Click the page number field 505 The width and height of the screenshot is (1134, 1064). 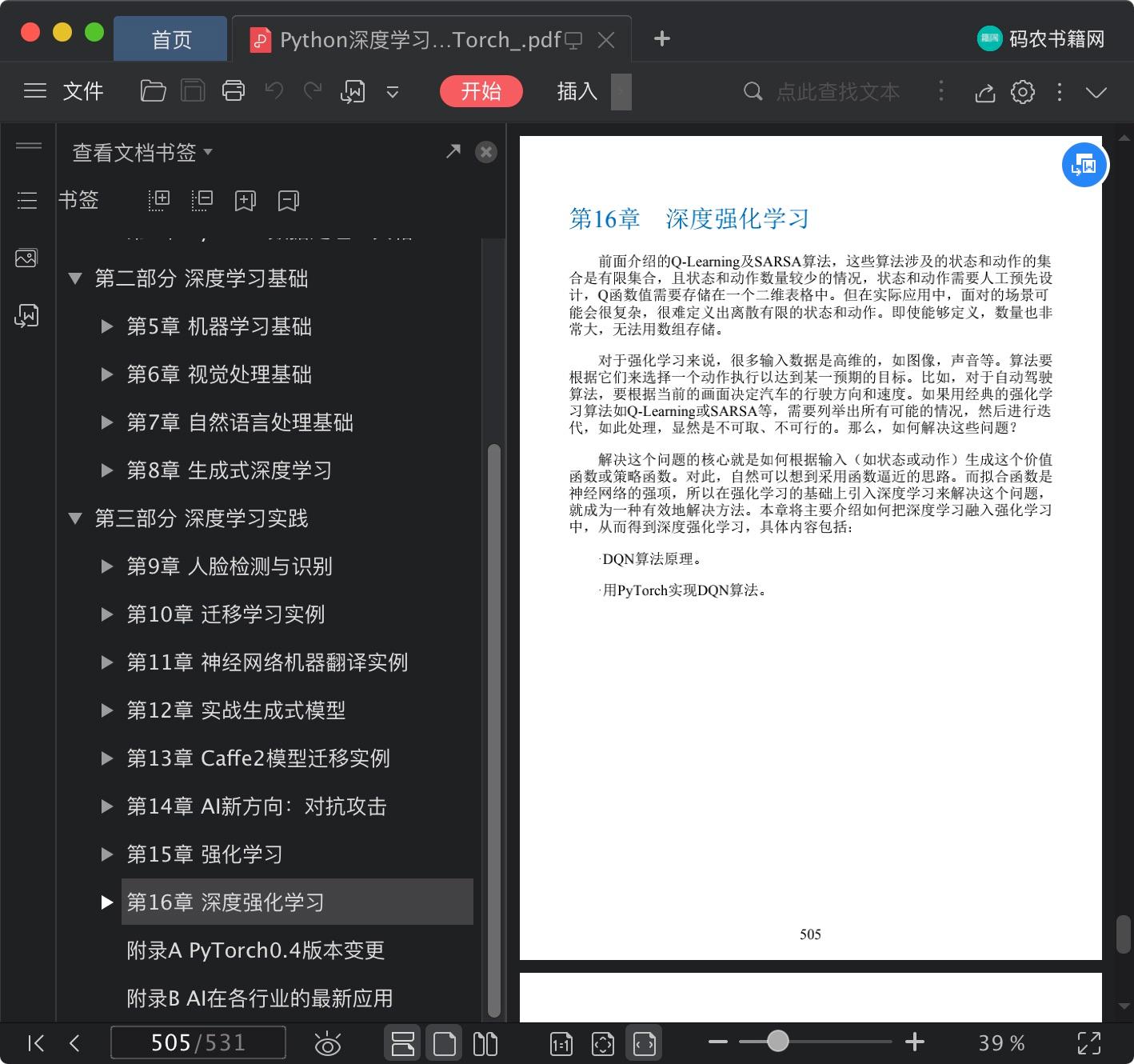(x=198, y=1043)
